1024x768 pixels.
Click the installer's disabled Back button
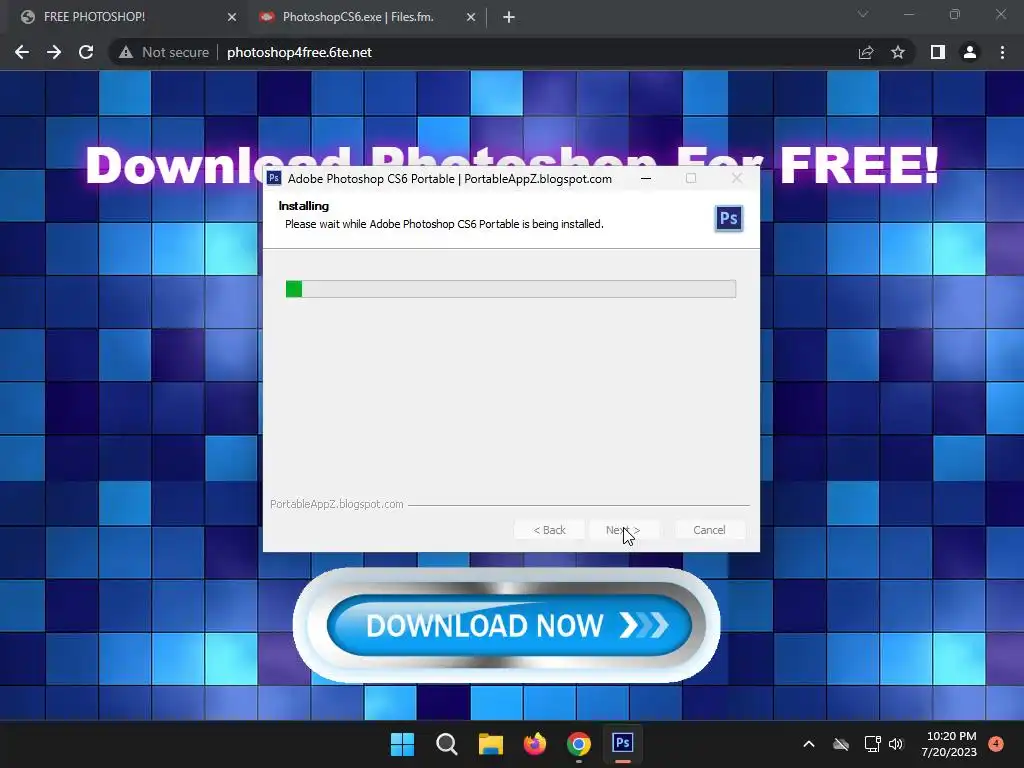coord(549,530)
